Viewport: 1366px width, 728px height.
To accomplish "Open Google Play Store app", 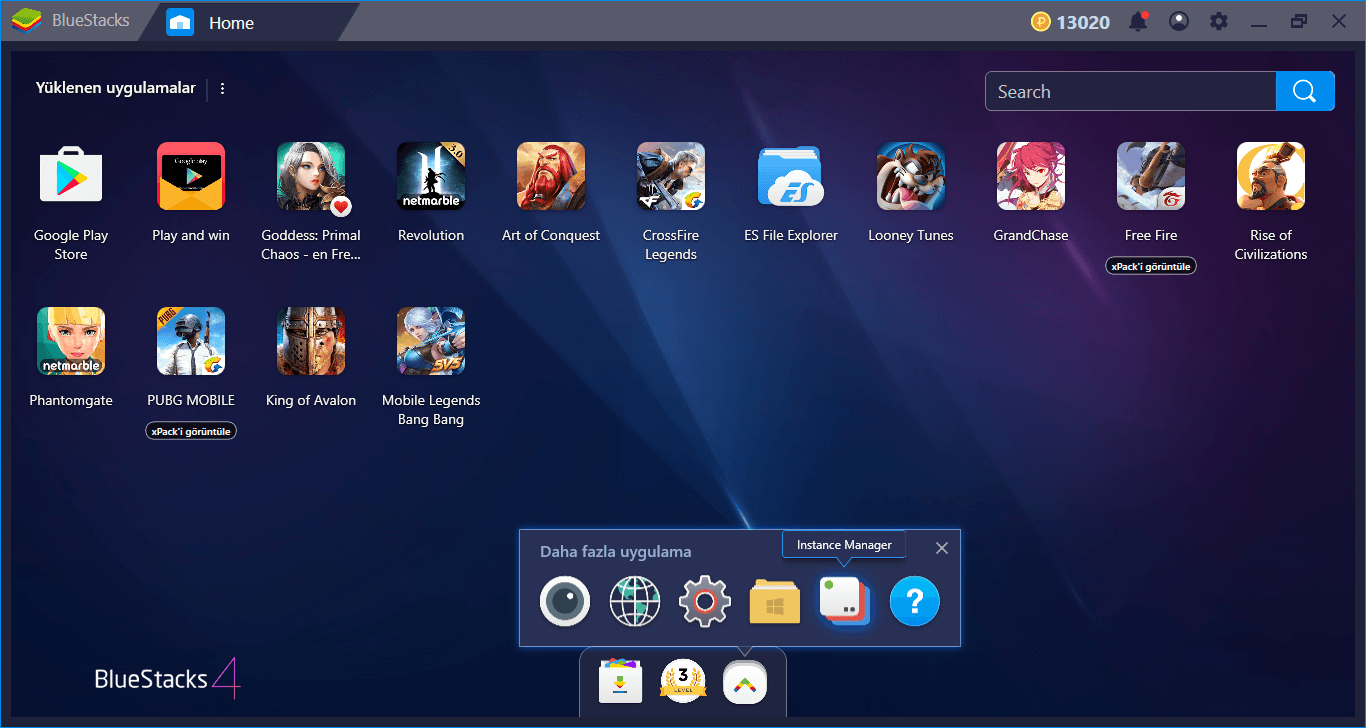I will click(71, 176).
